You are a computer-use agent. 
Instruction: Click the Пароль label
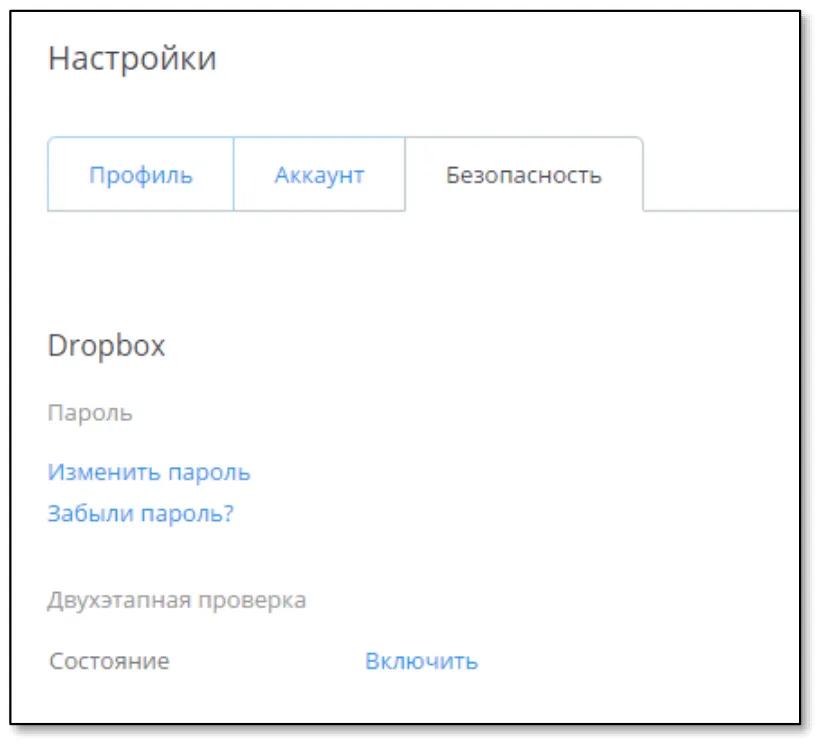coord(90,413)
